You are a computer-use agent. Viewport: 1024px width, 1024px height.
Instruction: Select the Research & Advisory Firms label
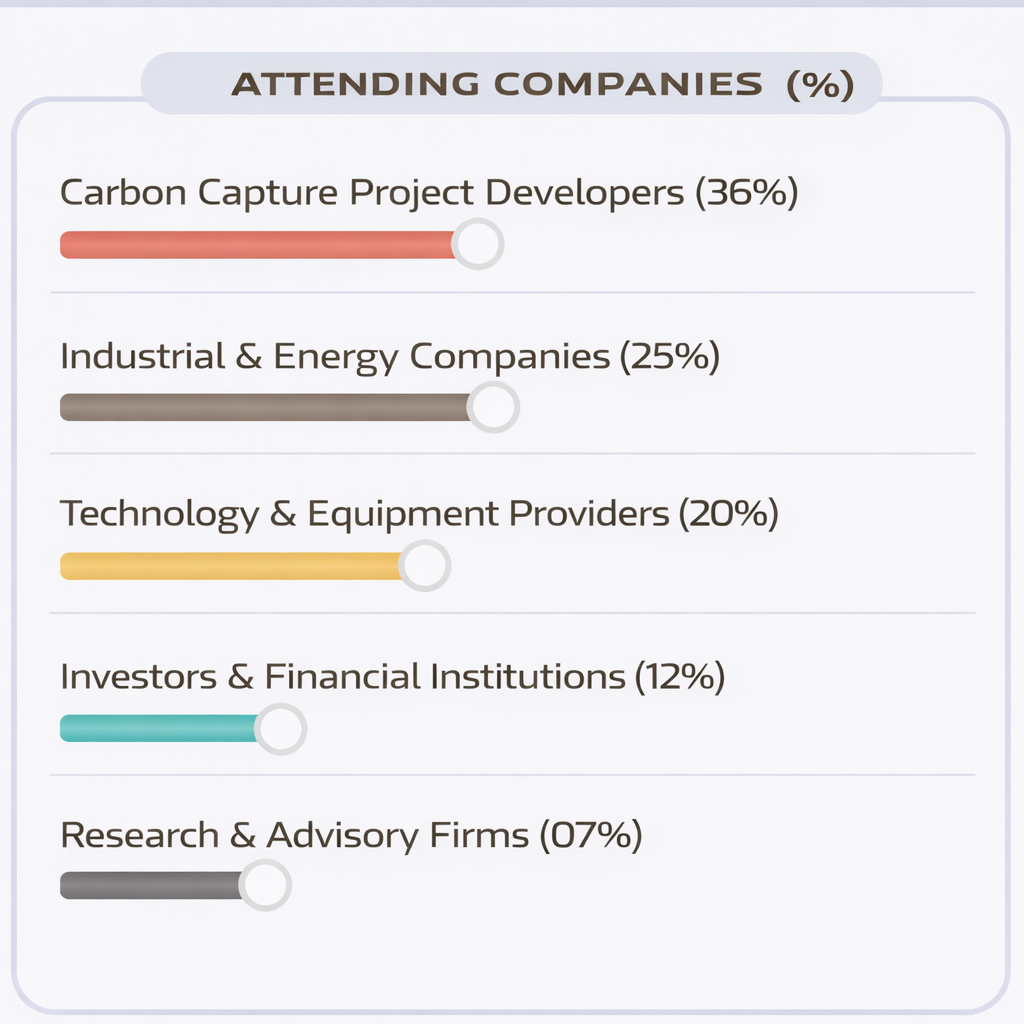tap(294, 835)
